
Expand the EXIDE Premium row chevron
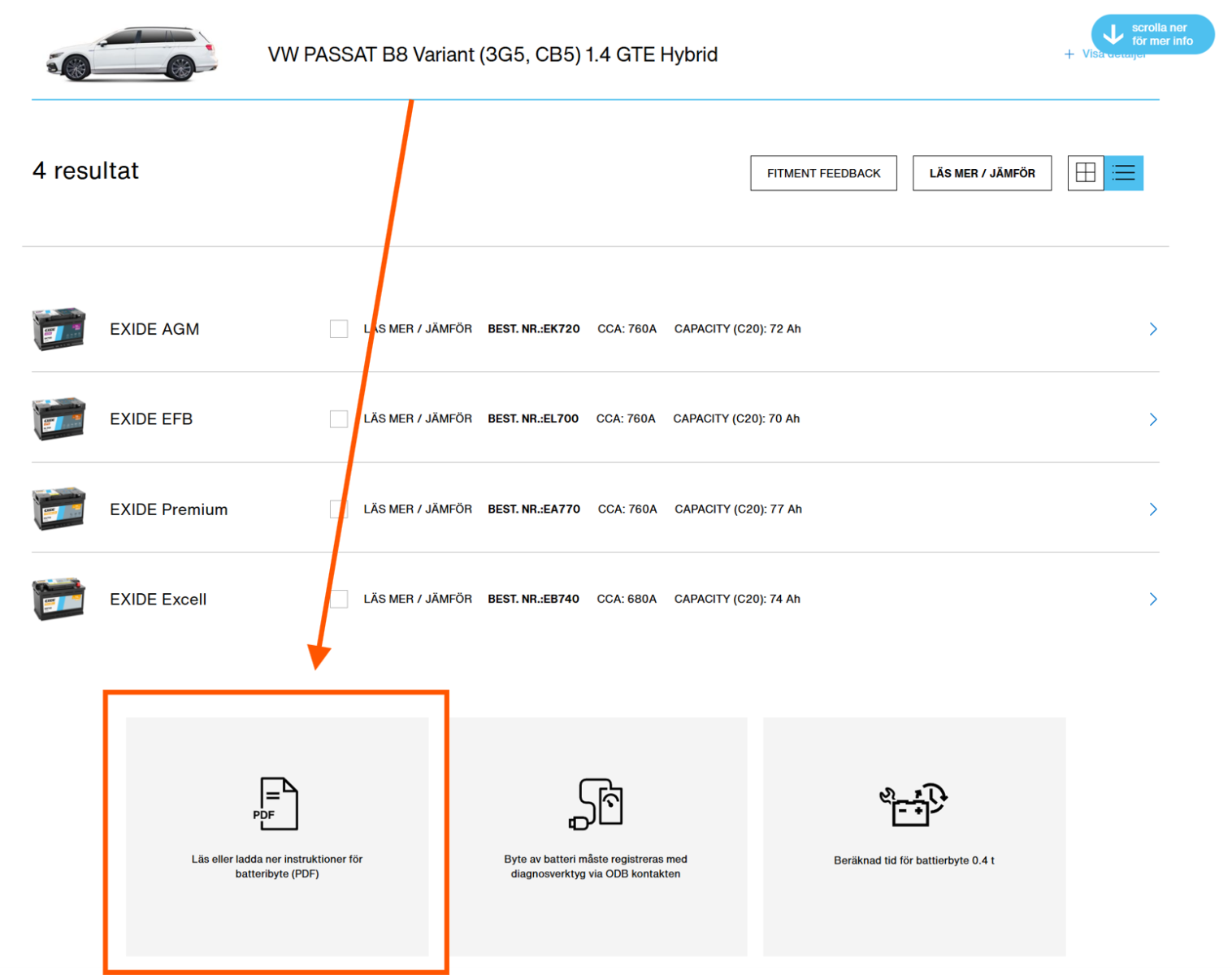tap(1153, 509)
